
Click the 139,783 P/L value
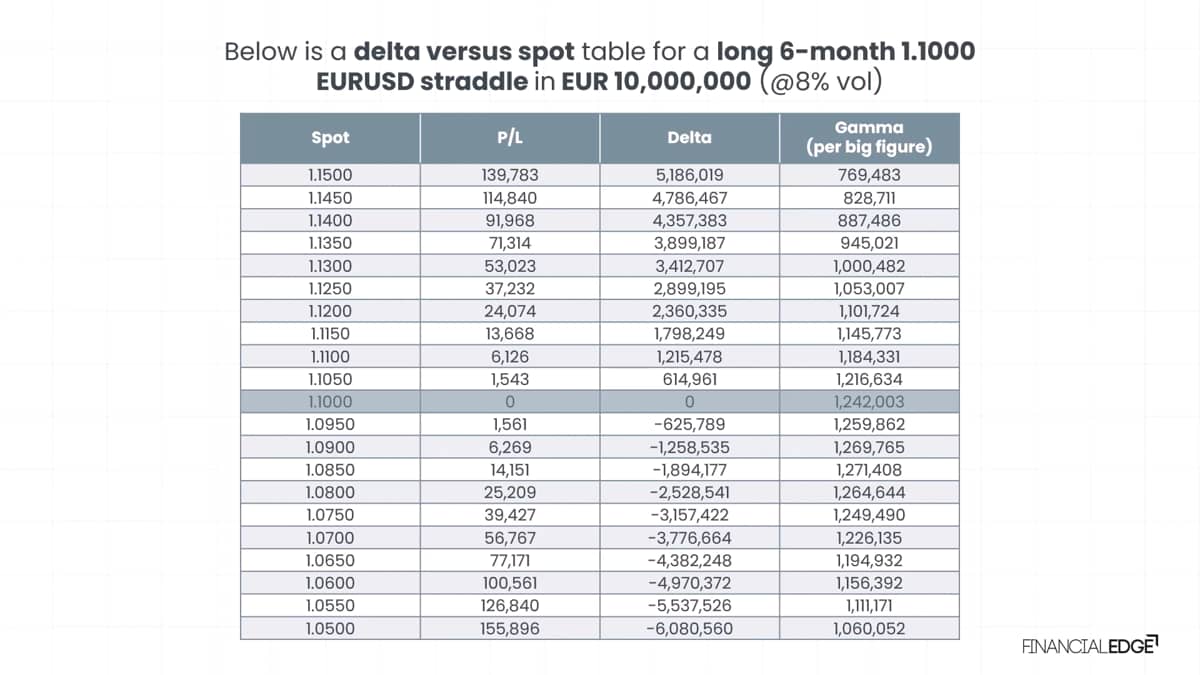(x=510, y=175)
